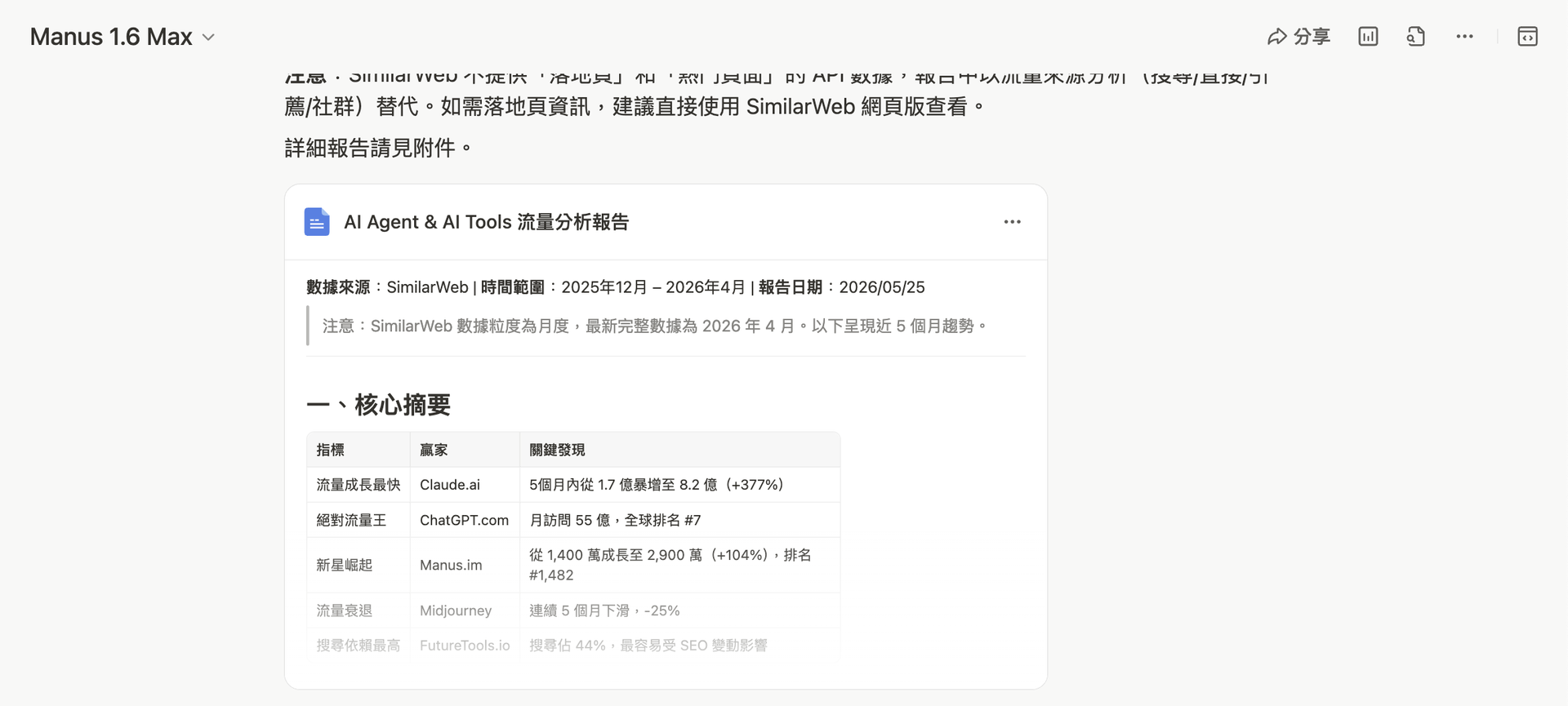Select the 流量成長最快 cell
1568x706 pixels.
click(x=358, y=485)
